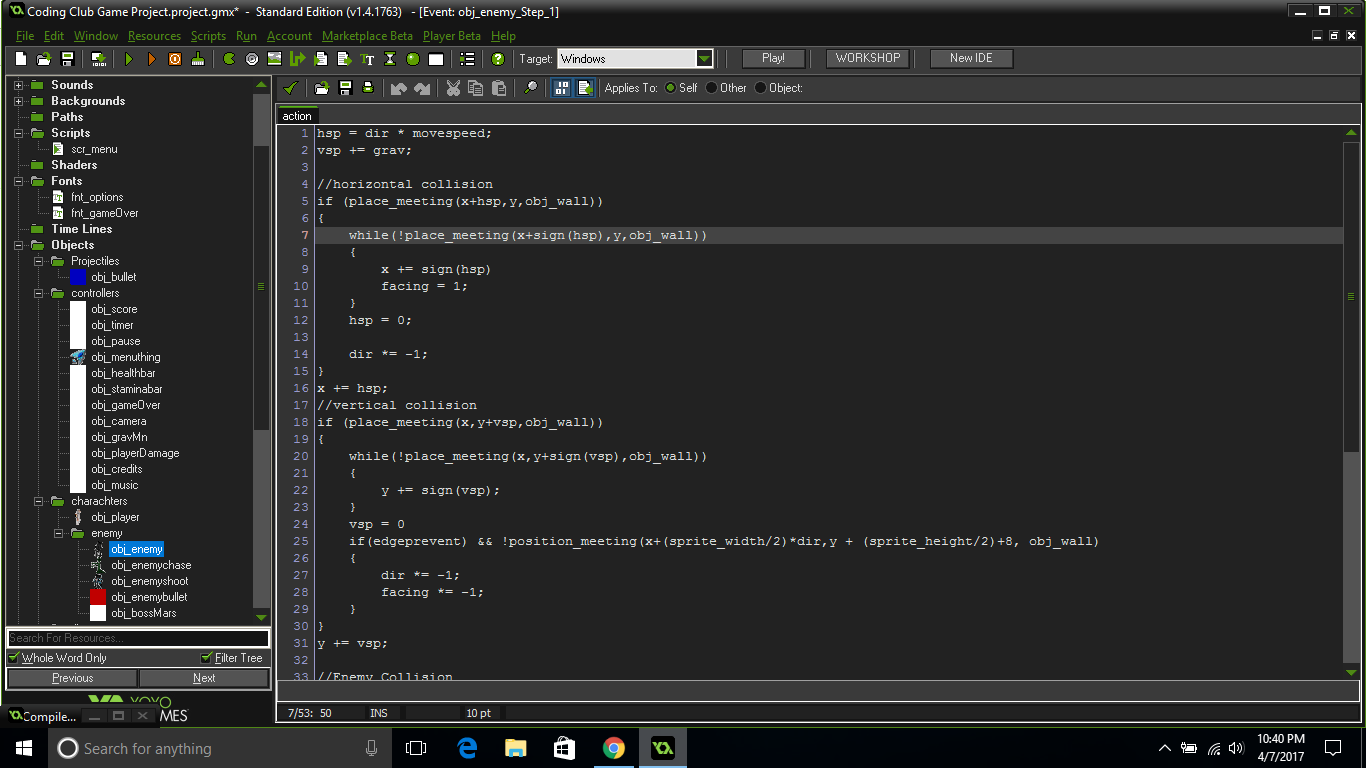Run the game in debug mode
This screenshot has height=768, width=1366.
click(x=152, y=58)
